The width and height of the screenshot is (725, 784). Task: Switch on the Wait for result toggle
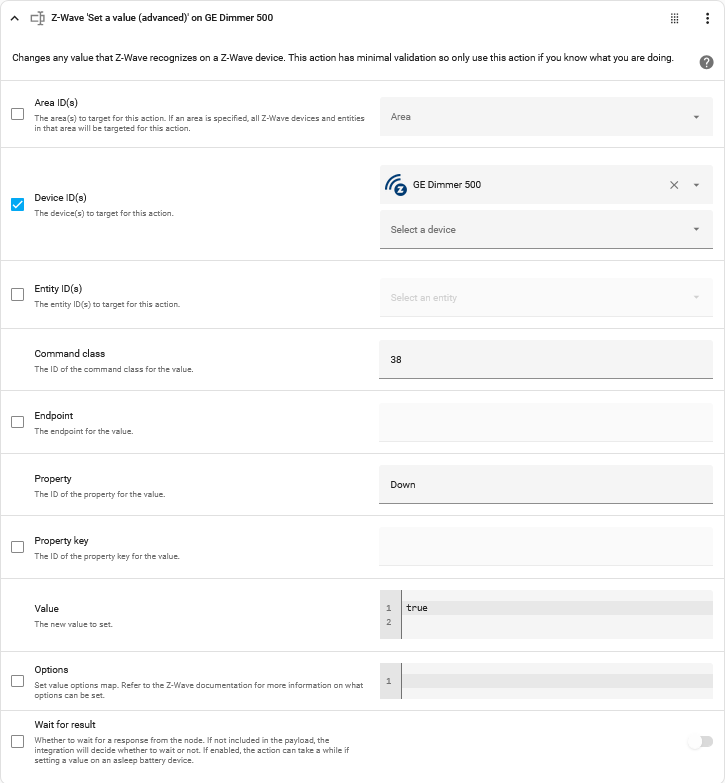click(700, 742)
